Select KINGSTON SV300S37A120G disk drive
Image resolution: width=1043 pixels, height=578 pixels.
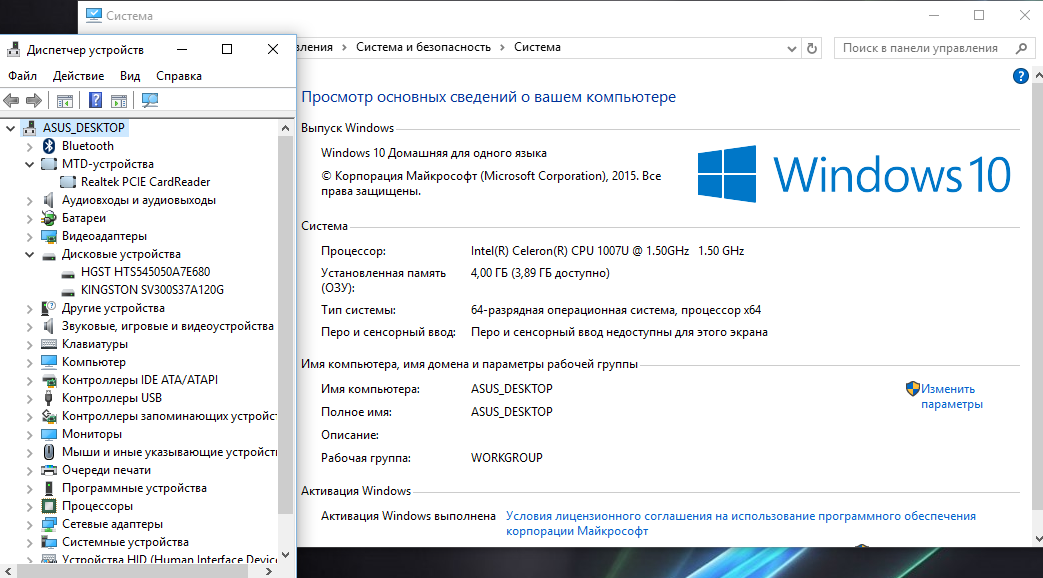152,289
